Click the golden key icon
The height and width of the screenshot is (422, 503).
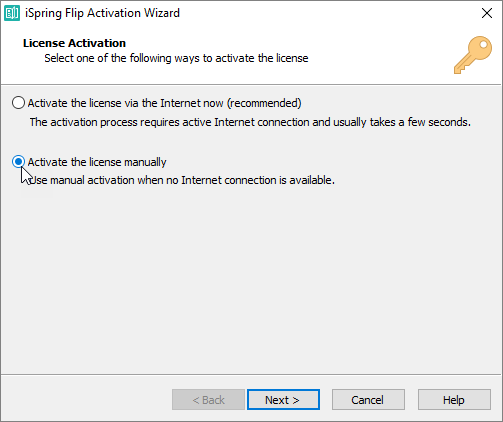click(473, 55)
